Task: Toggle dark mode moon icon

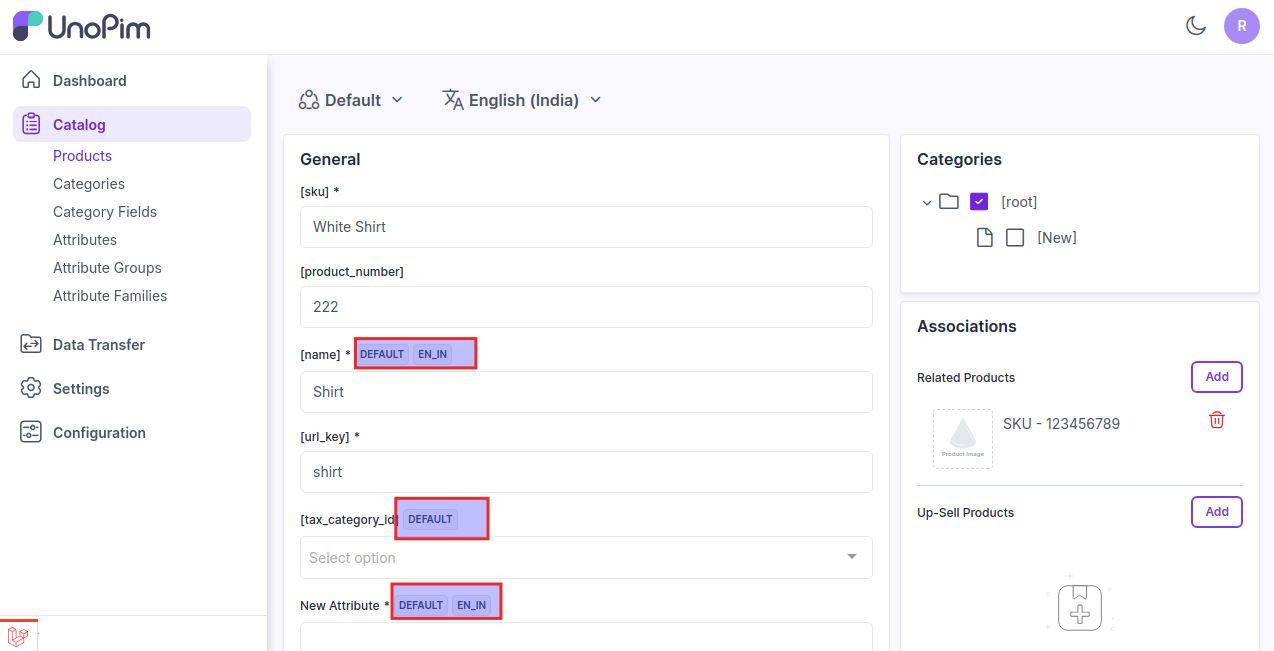Action: tap(1195, 26)
